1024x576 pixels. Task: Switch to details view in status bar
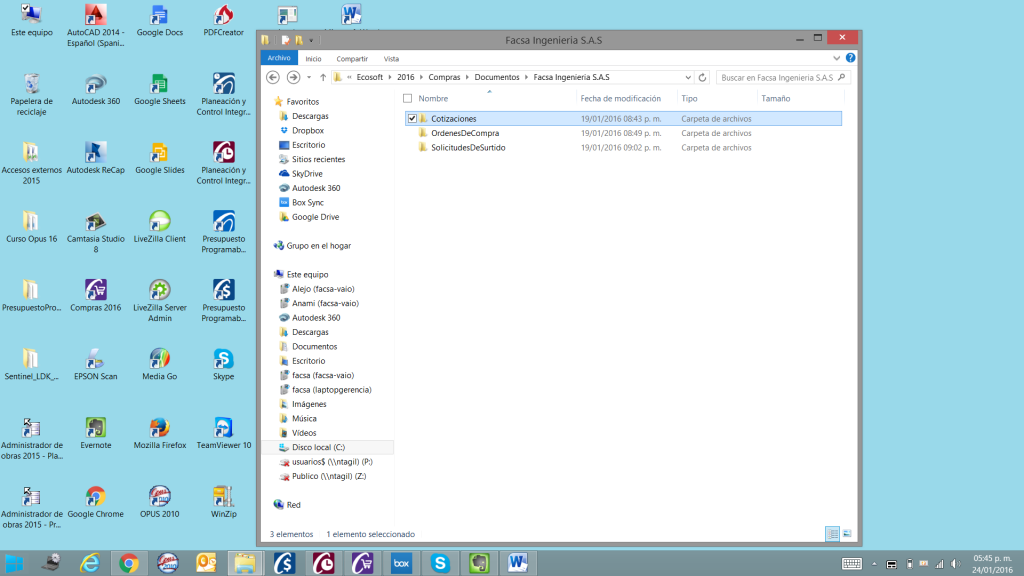point(832,534)
